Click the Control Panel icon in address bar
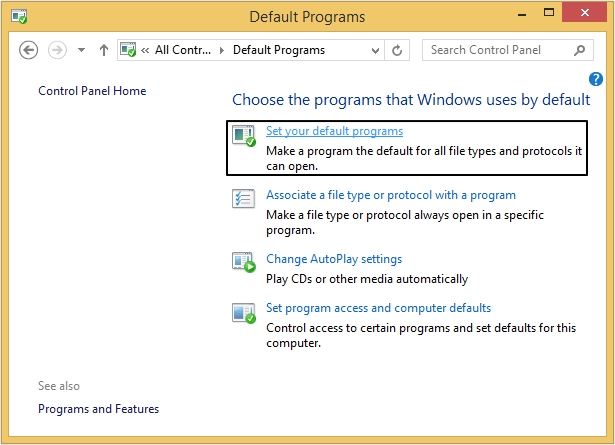The image size is (615, 445). pos(128,50)
